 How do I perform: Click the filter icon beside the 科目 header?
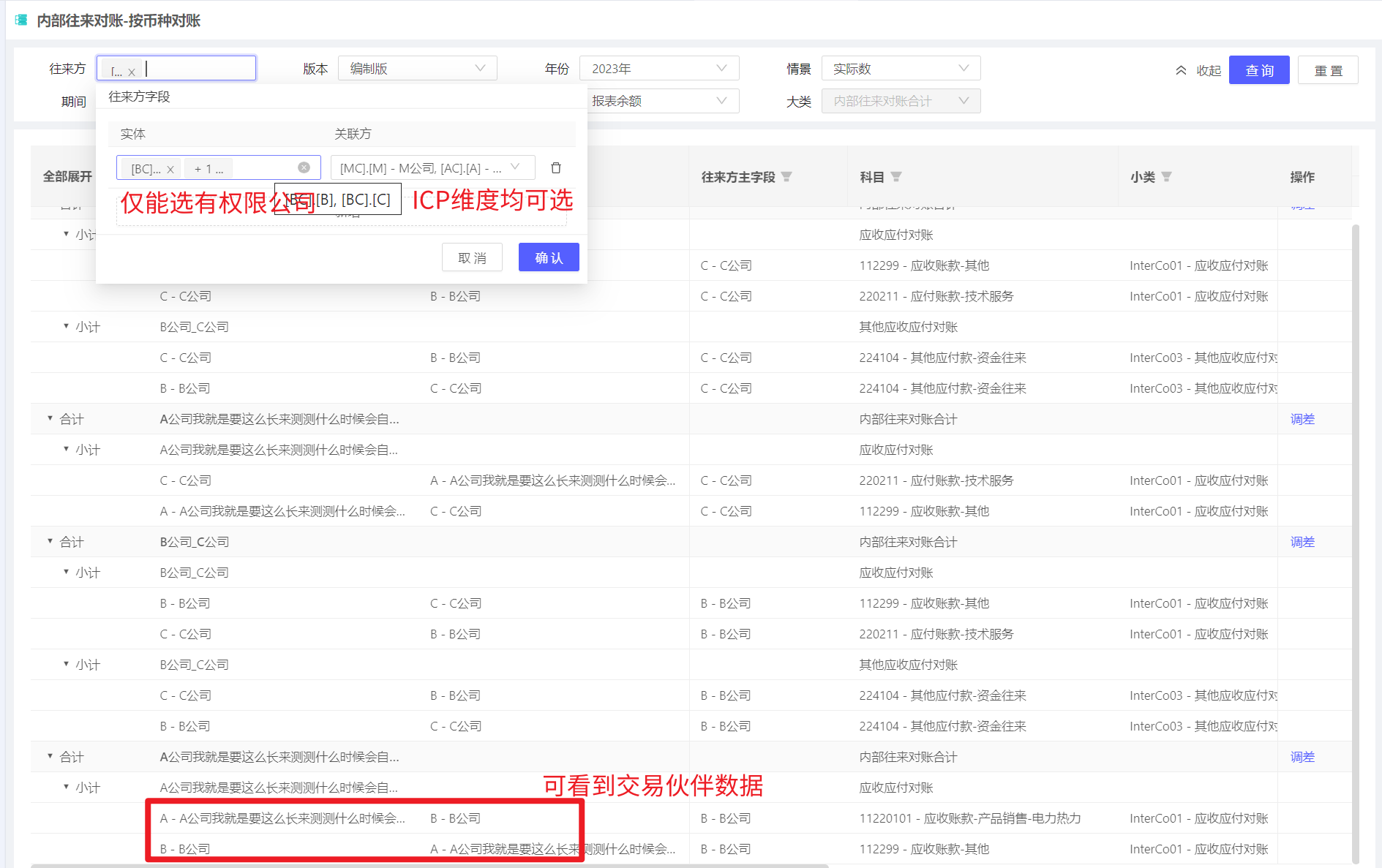[896, 177]
